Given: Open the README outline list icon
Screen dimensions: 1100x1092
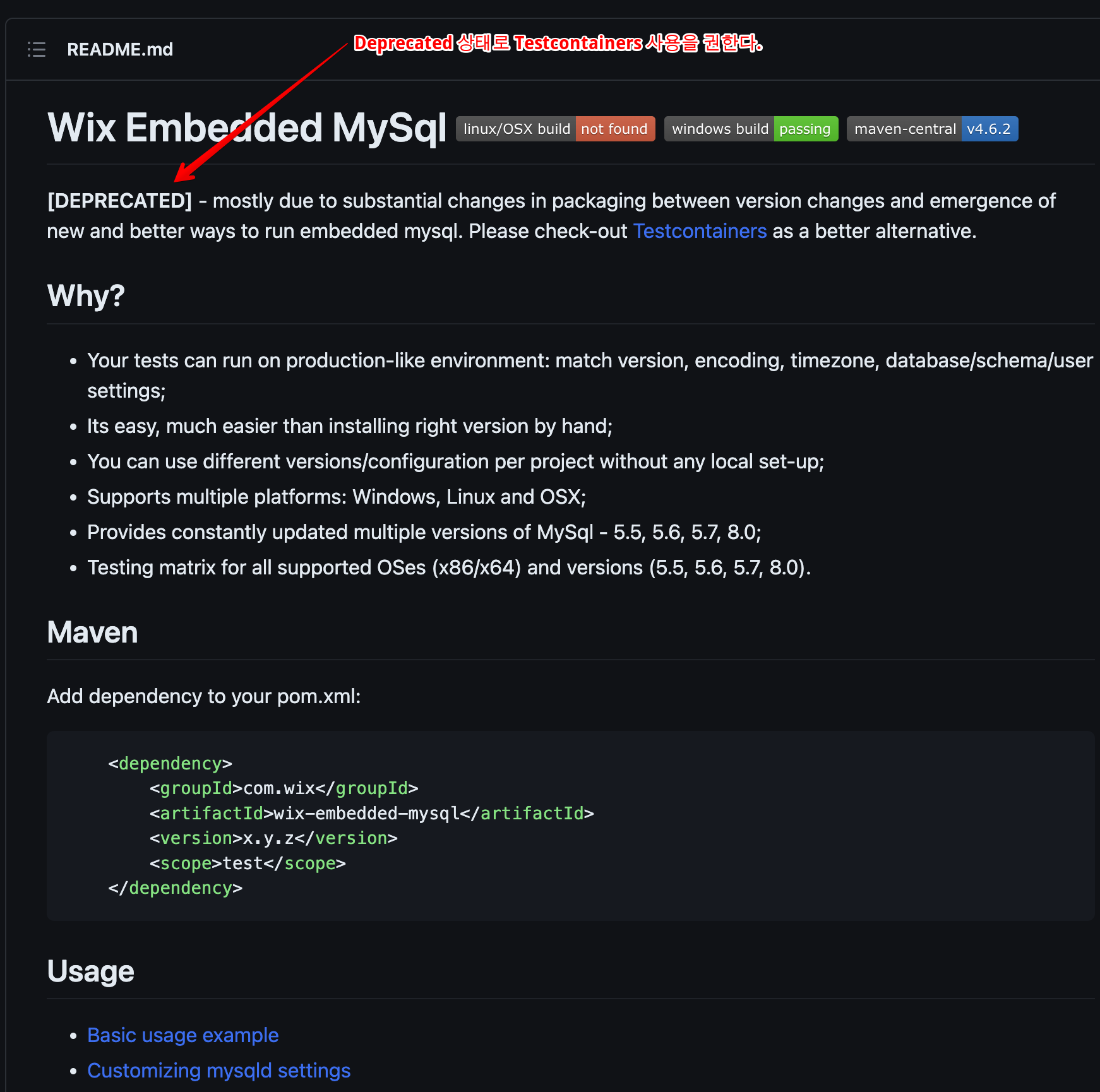Looking at the screenshot, I should [37, 49].
